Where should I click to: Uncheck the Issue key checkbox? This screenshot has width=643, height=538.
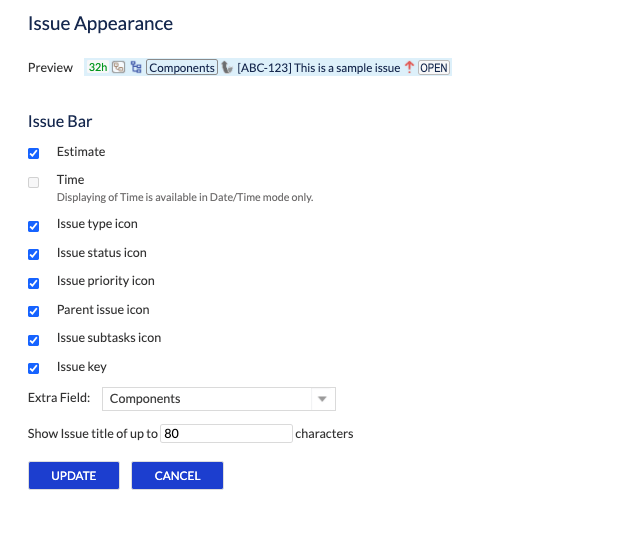[x=34, y=368]
